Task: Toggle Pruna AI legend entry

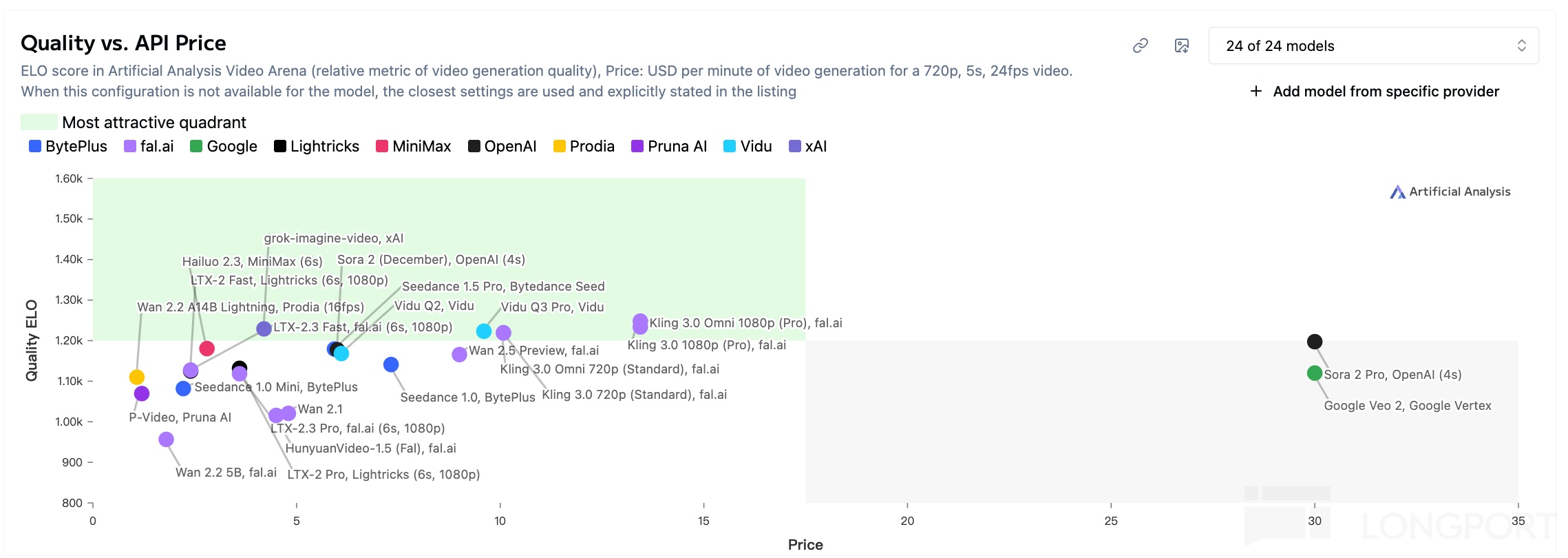Action: 669,146
